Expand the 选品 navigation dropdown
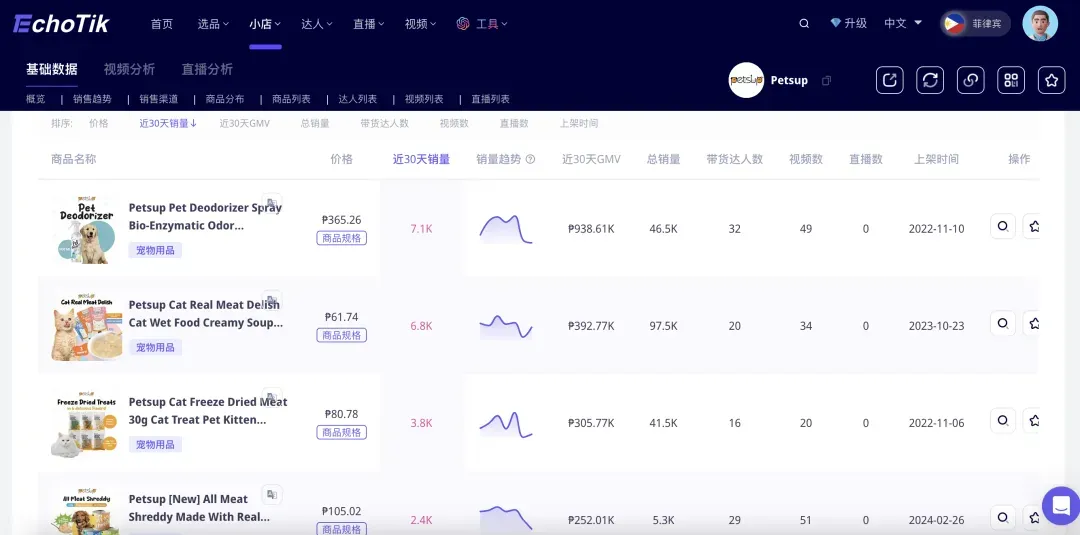The width and height of the screenshot is (1080, 535). (x=213, y=24)
